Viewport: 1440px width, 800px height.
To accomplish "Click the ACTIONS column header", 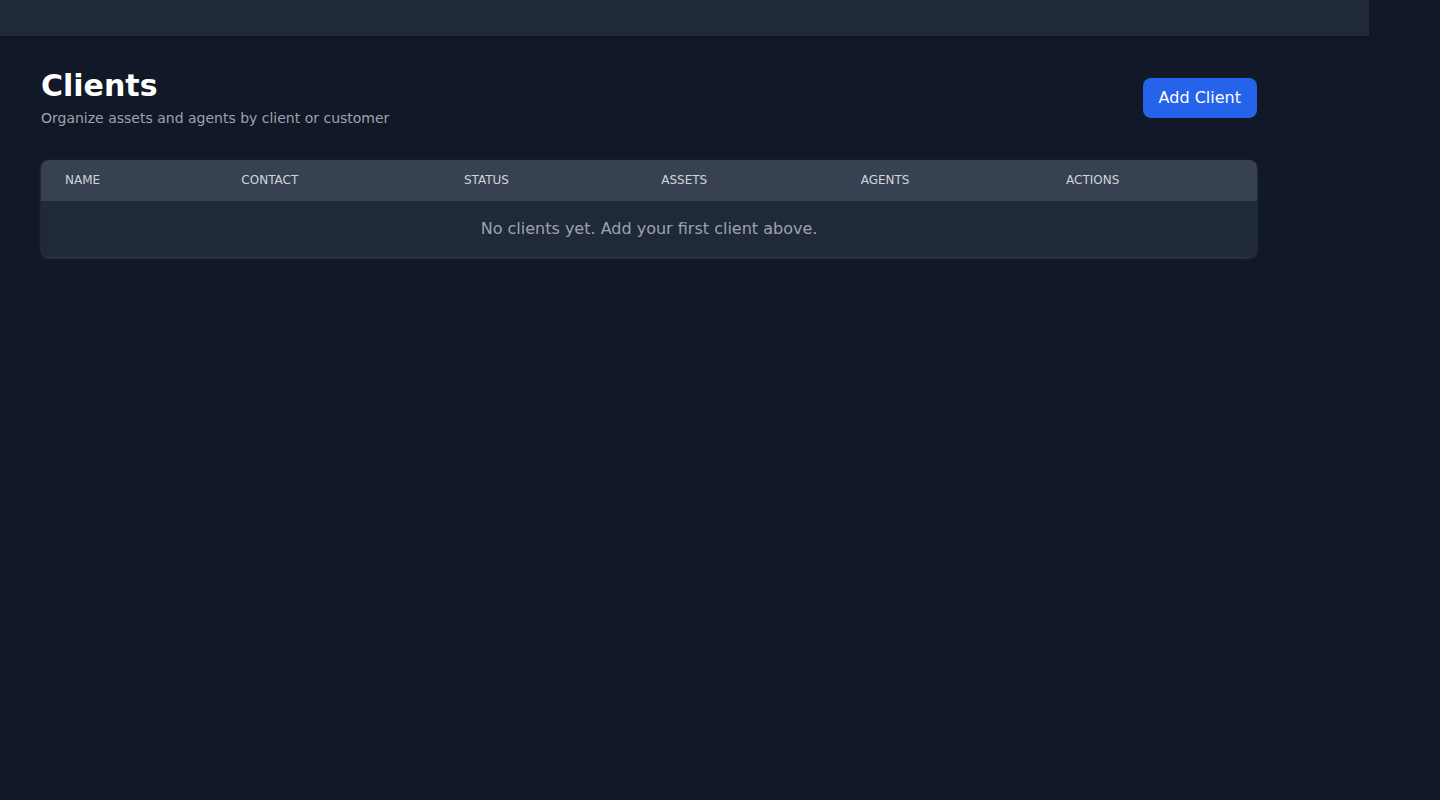I will tap(1092, 180).
